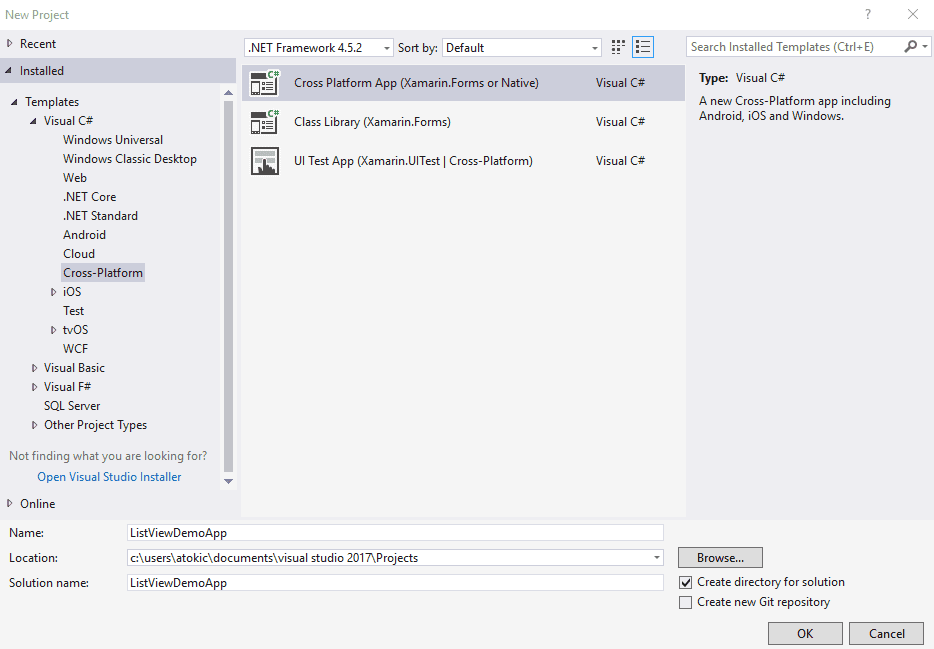Switch to small icons view
This screenshot has width=934, height=649.
619,47
